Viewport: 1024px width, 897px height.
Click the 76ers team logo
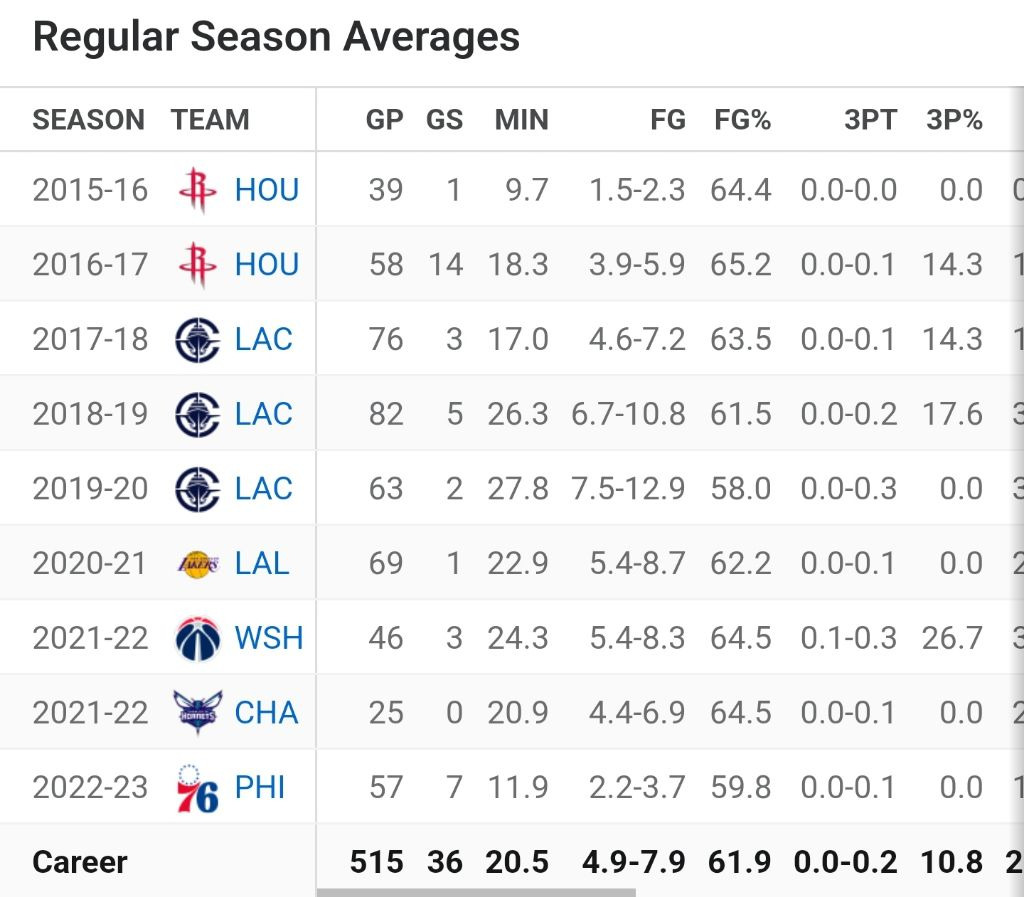197,788
